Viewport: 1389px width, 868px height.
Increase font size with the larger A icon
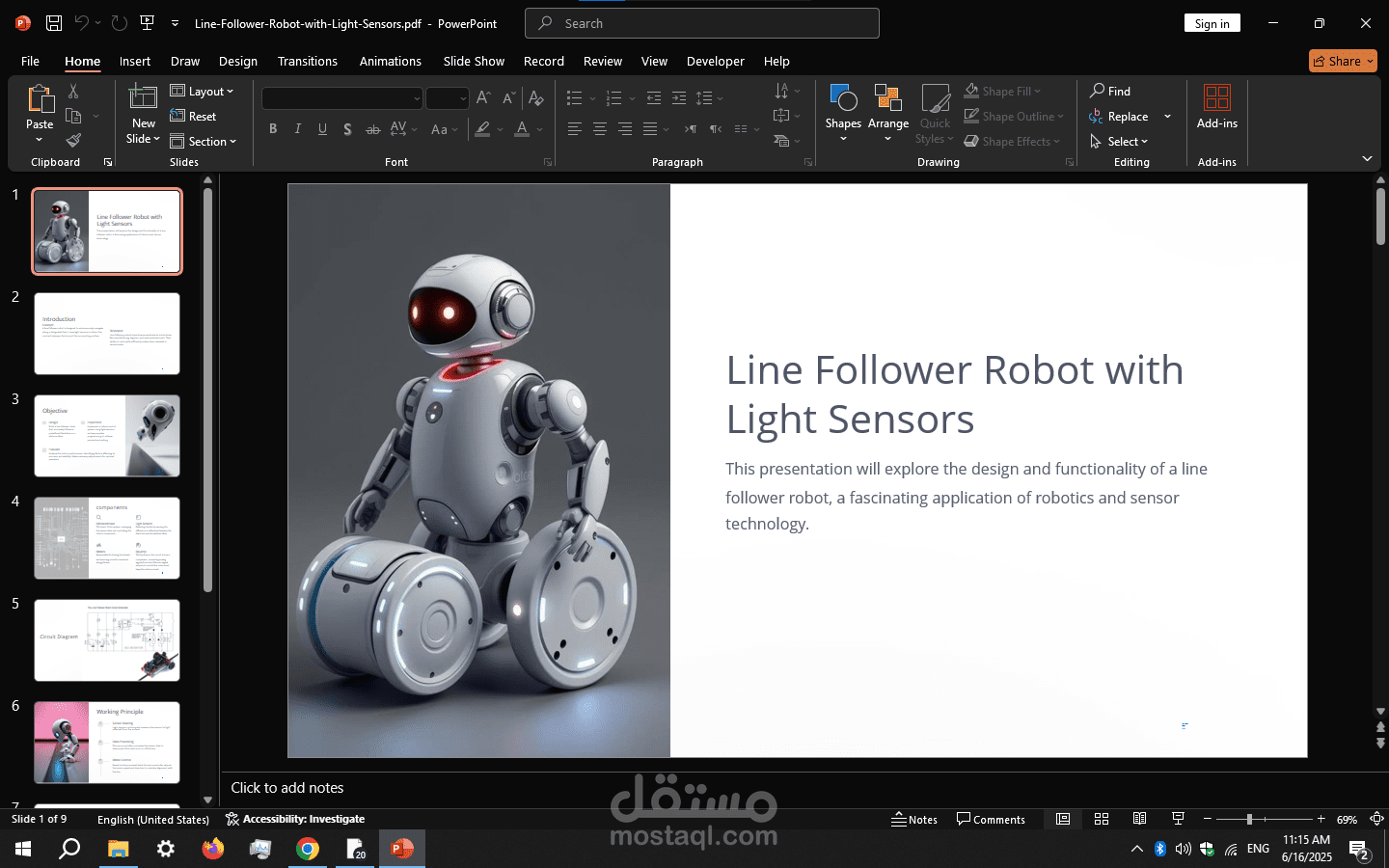pos(483,98)
